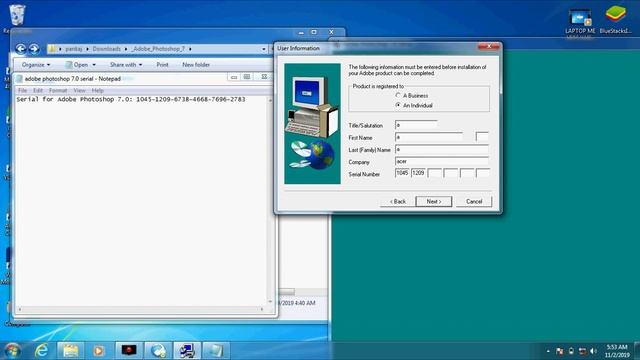The image size is (640, 360).
Task: Launch the BlueStacks desktop shortcut
Action: (615, 19)
